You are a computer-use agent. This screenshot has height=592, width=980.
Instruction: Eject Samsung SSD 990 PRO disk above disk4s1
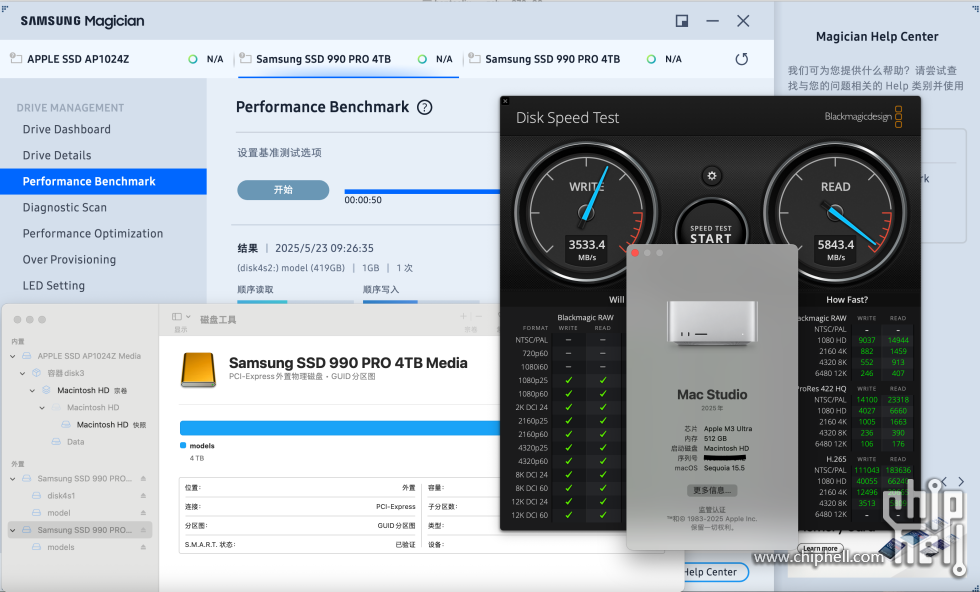(143, 479)
